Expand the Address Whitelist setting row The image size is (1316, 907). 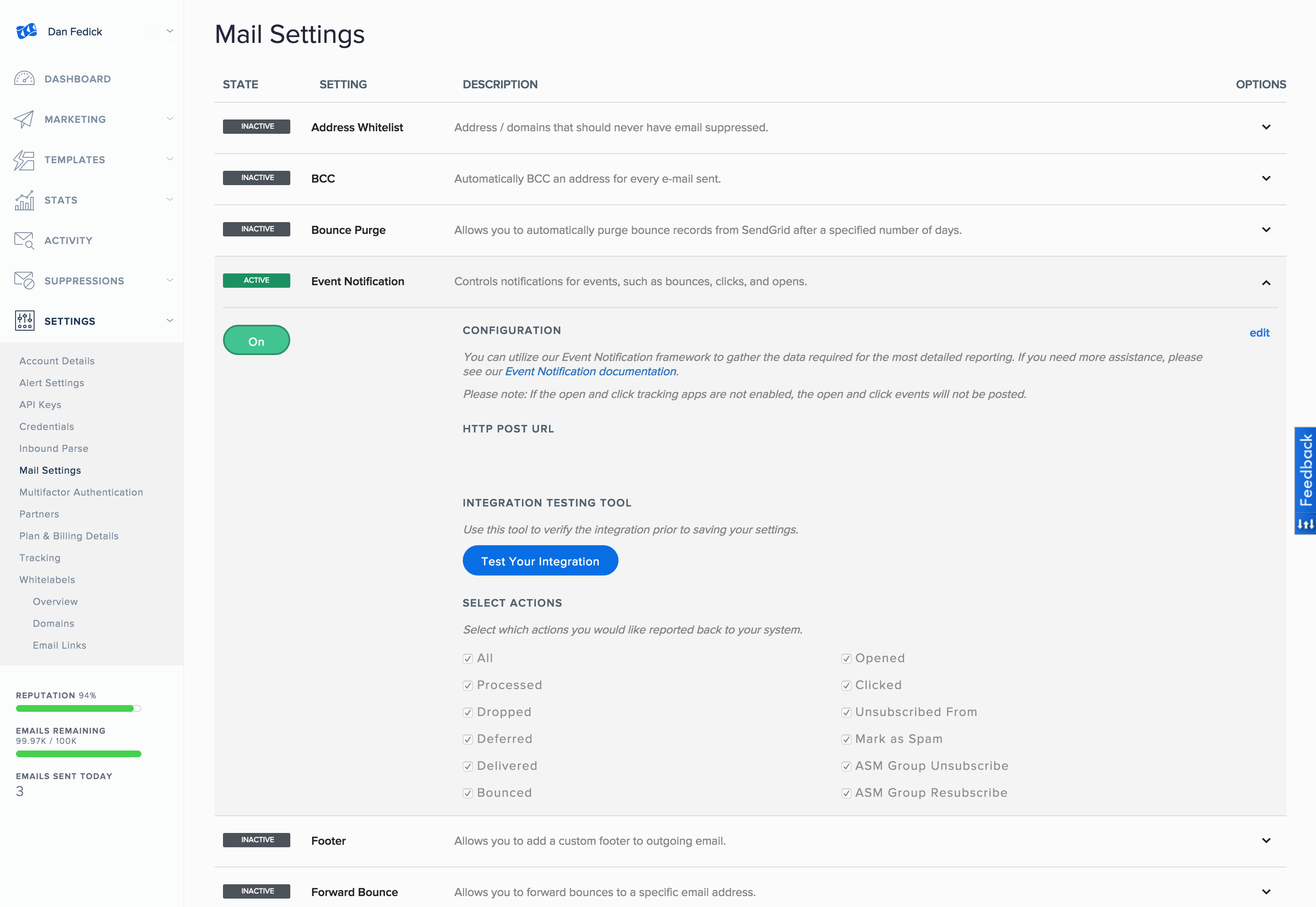pyautogui.click(x=1266, y=127)
